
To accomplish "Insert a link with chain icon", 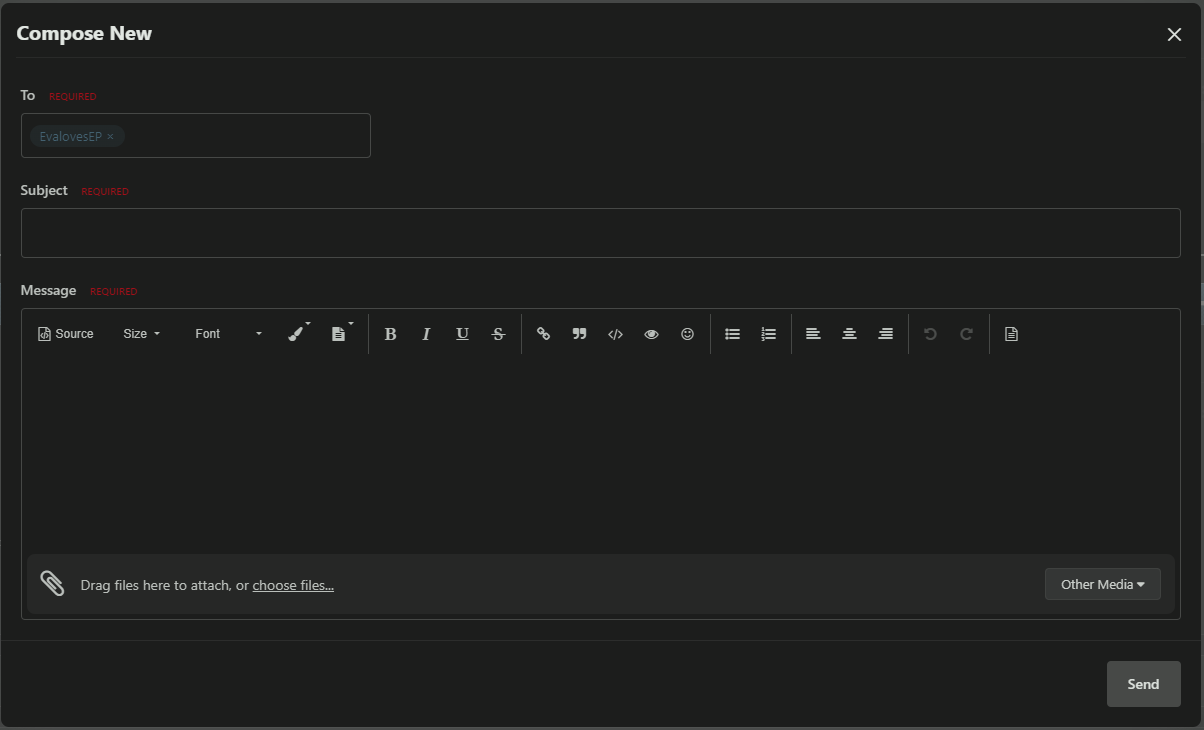I will [544, 334].
